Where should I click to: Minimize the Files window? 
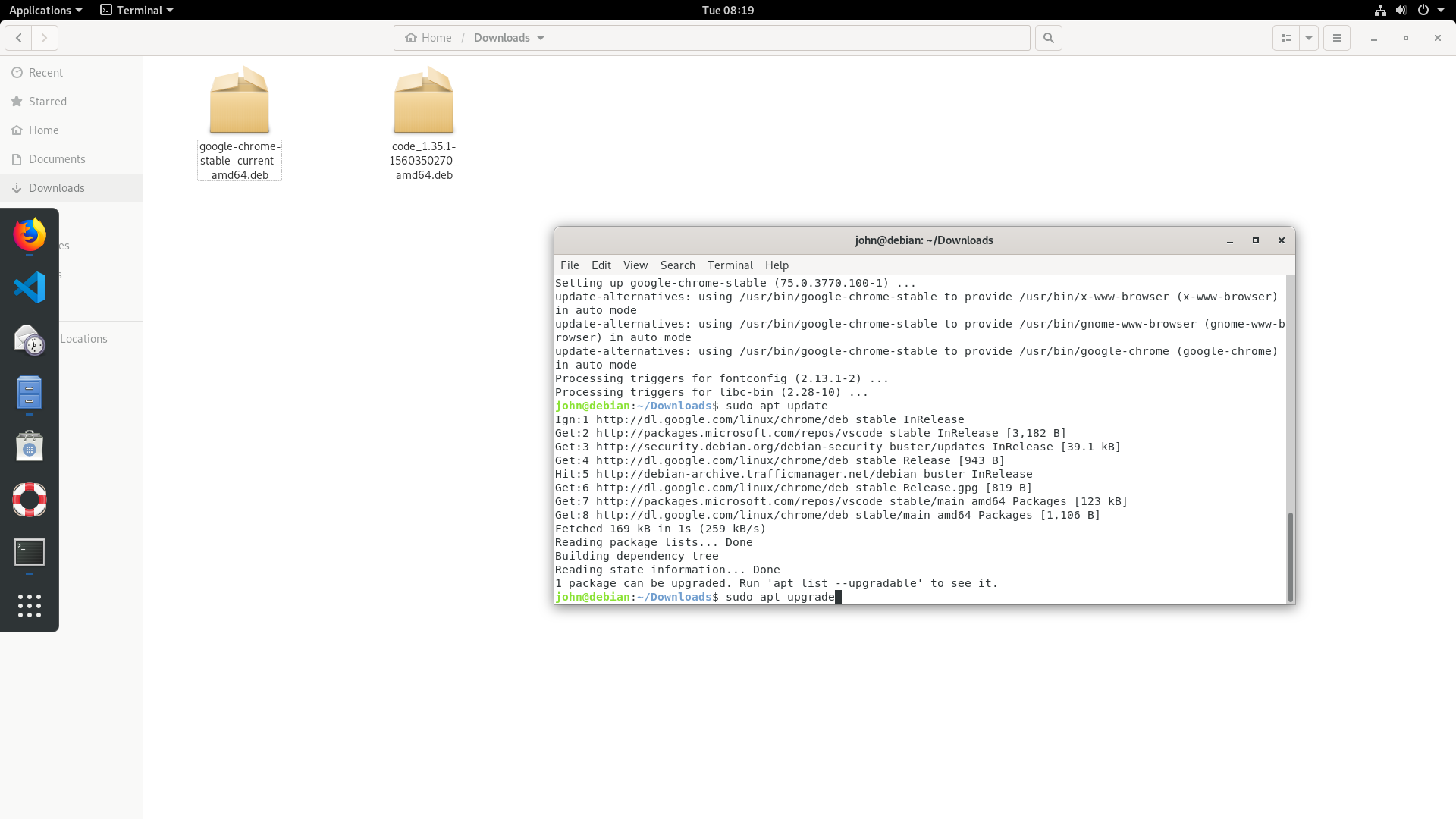click(x=1374, y=38)
